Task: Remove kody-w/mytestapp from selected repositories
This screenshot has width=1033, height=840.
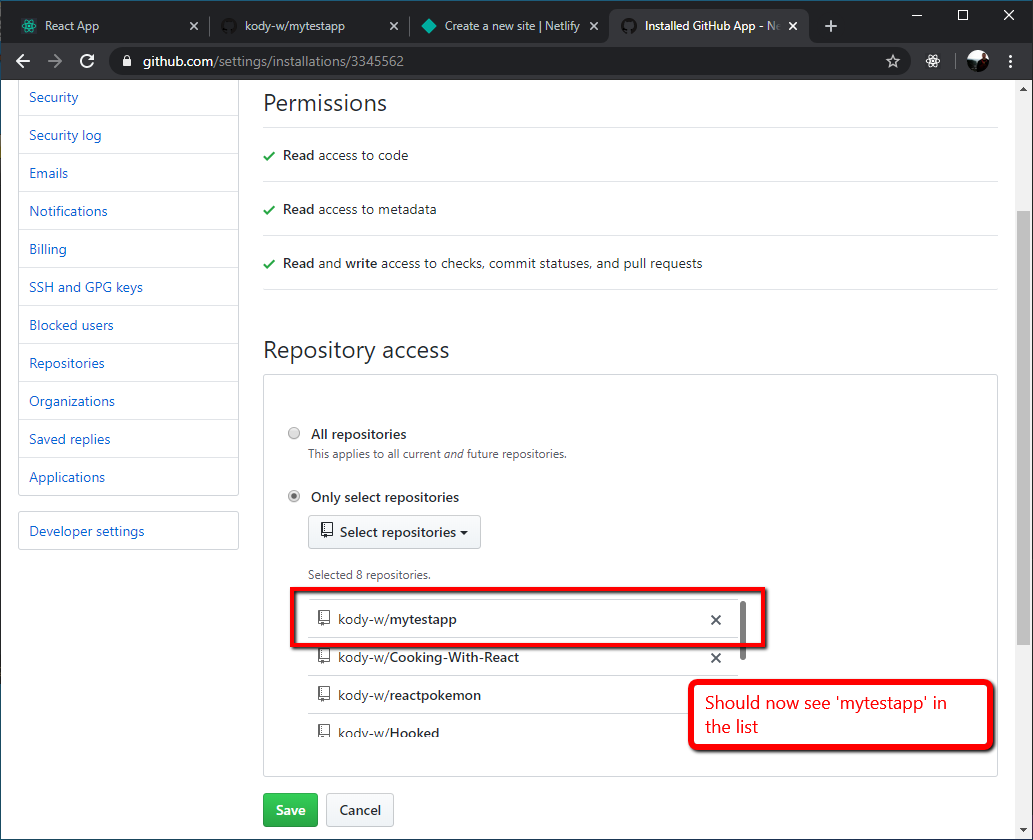Action: (x=716, y=620)
